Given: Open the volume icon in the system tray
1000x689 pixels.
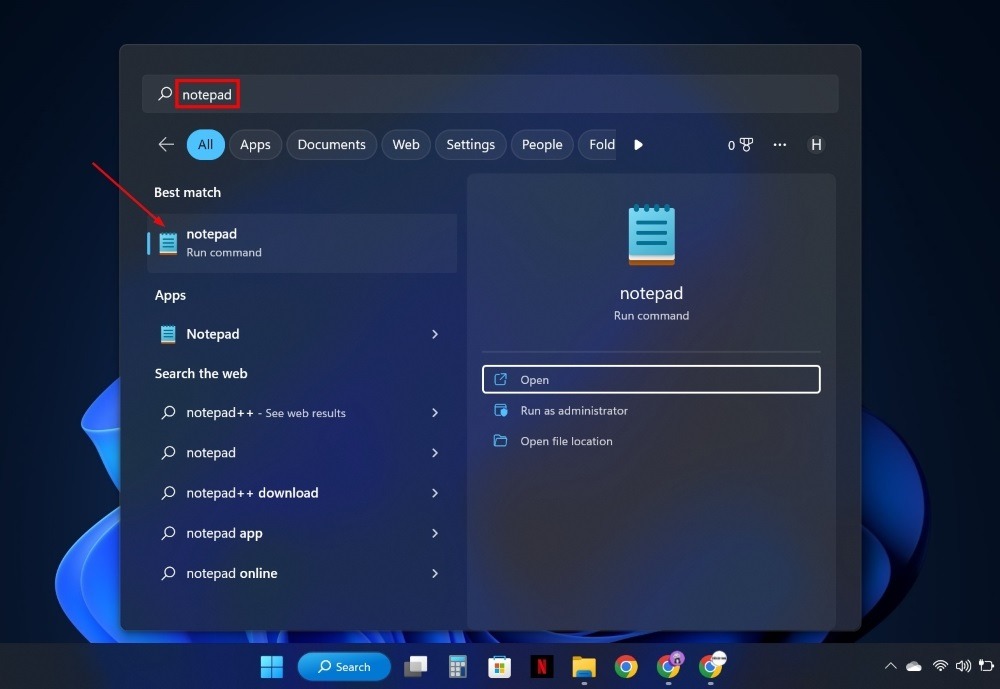Looking at the screenshot, I should [963, 666].
